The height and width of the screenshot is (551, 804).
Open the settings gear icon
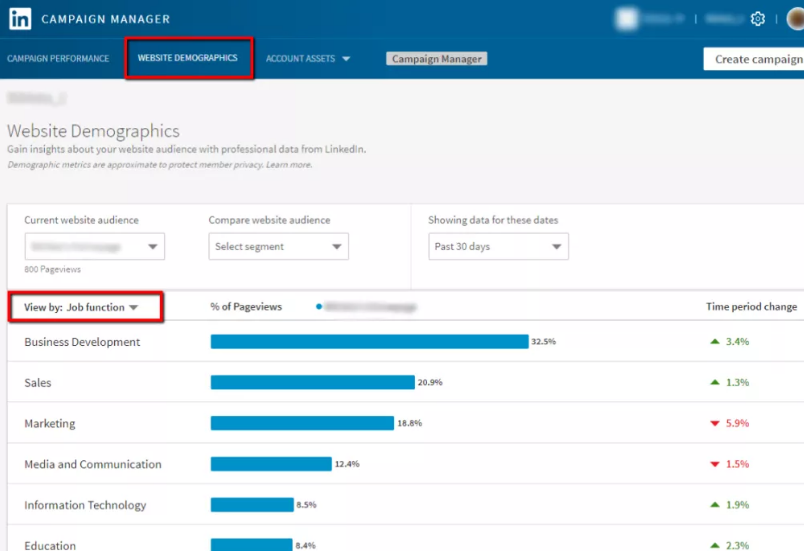(757, 19)
